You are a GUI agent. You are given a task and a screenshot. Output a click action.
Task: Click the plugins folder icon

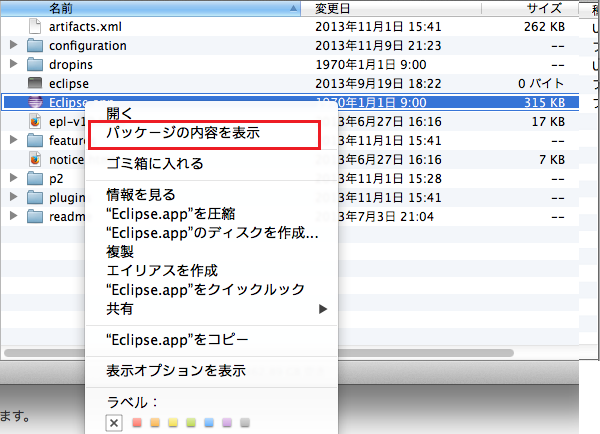tap(35, 197)
